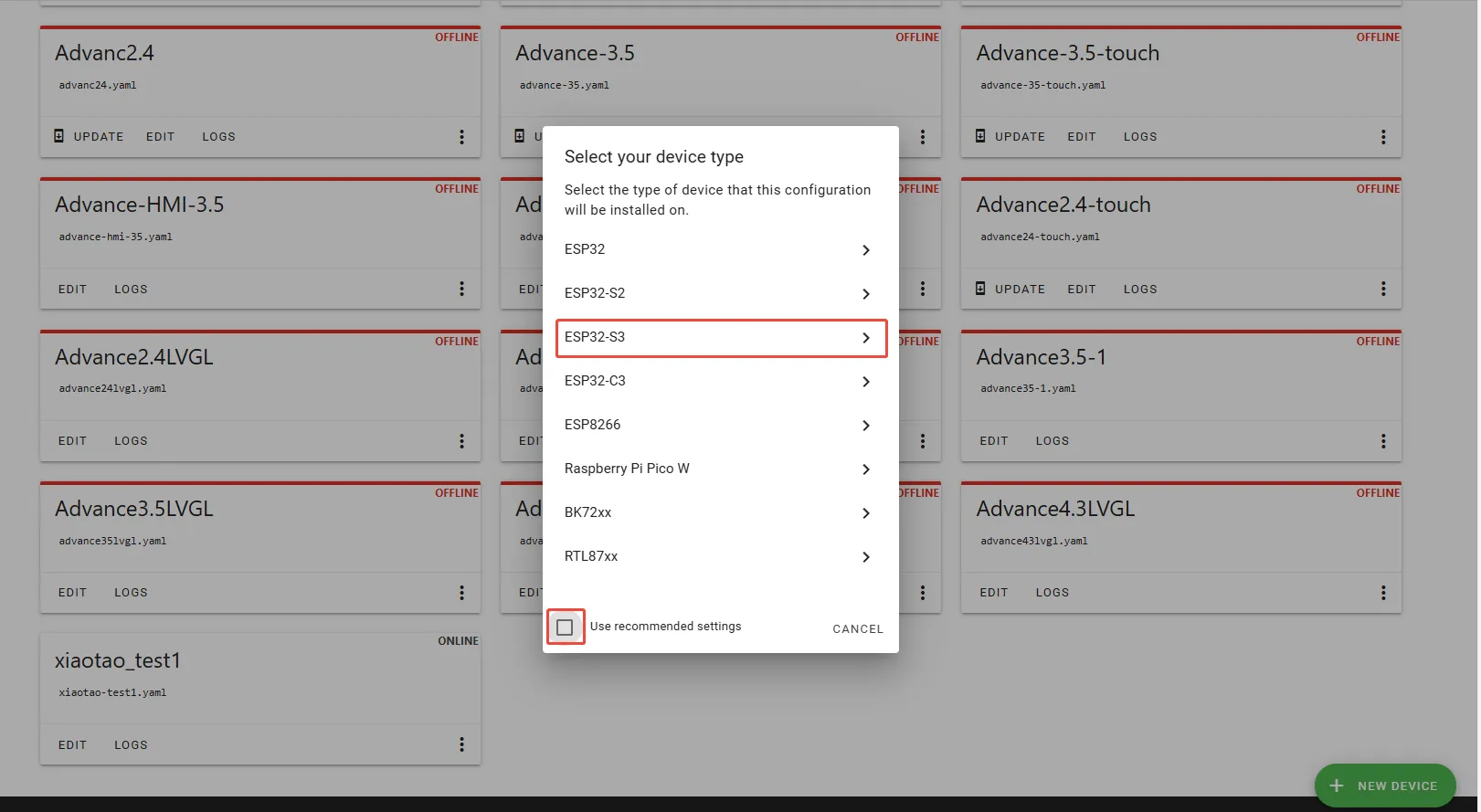Select Raspberry Pi Pico W device type
The image size is (1481, 812).
tap(720, 469)
